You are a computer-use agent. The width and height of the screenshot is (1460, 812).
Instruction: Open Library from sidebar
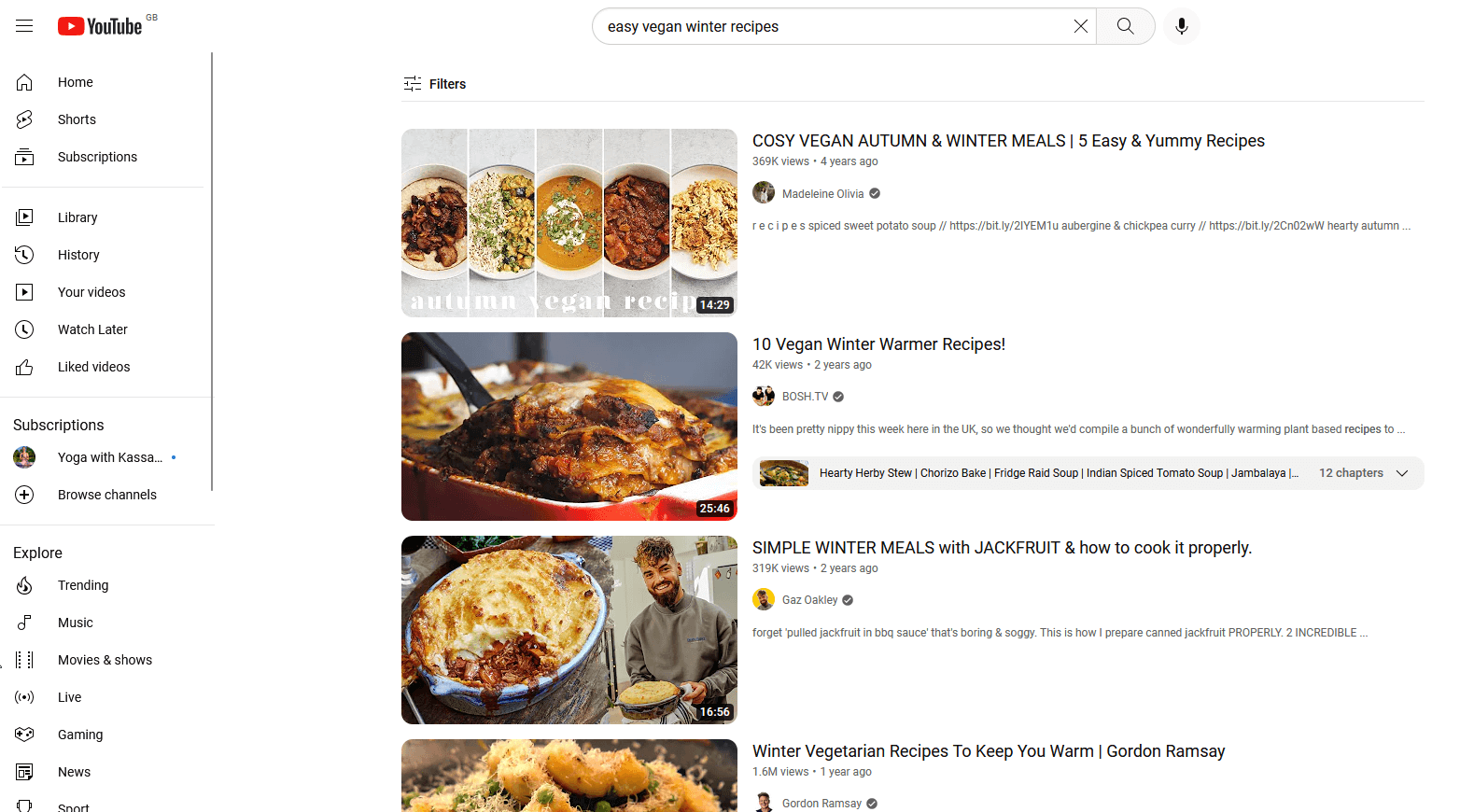pos(104,217)
